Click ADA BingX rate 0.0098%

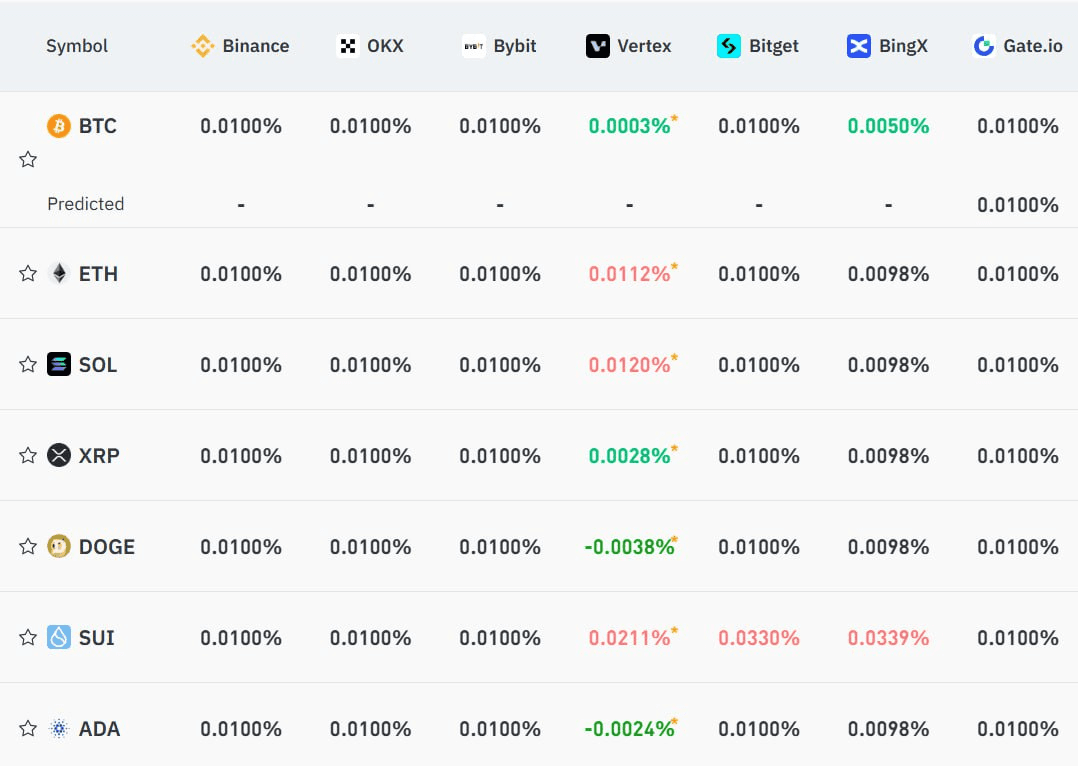pyautogui.click(x=888, y=728)
